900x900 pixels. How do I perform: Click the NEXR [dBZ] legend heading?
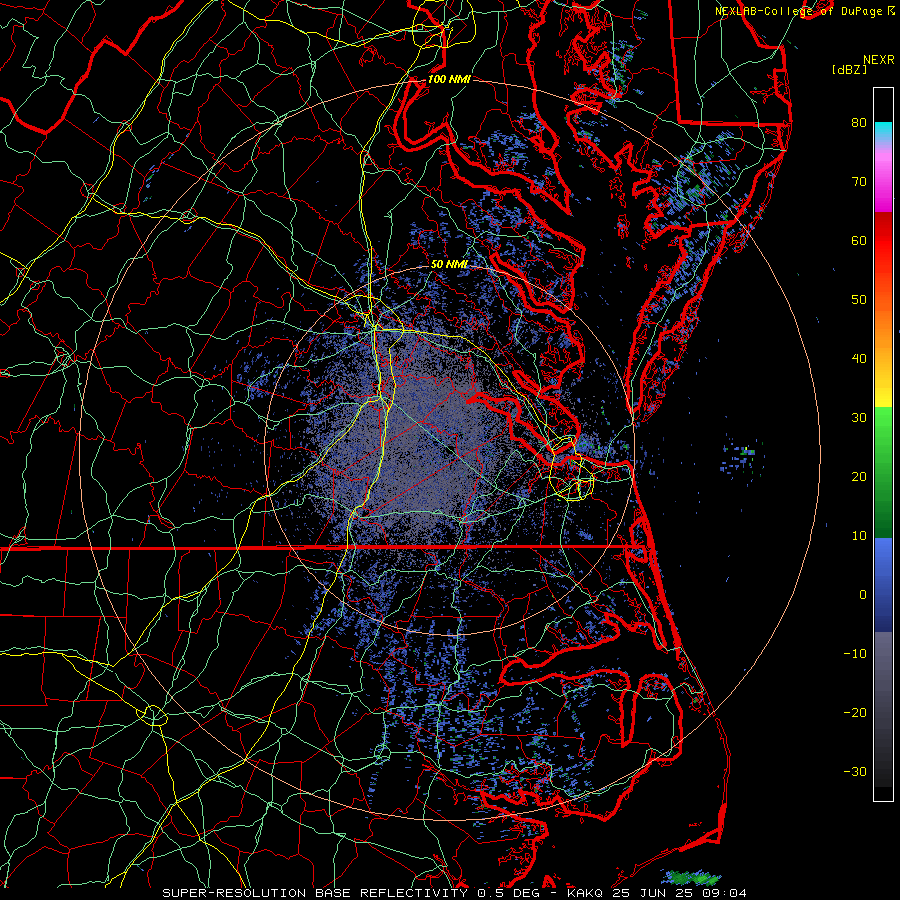(863, 64)
